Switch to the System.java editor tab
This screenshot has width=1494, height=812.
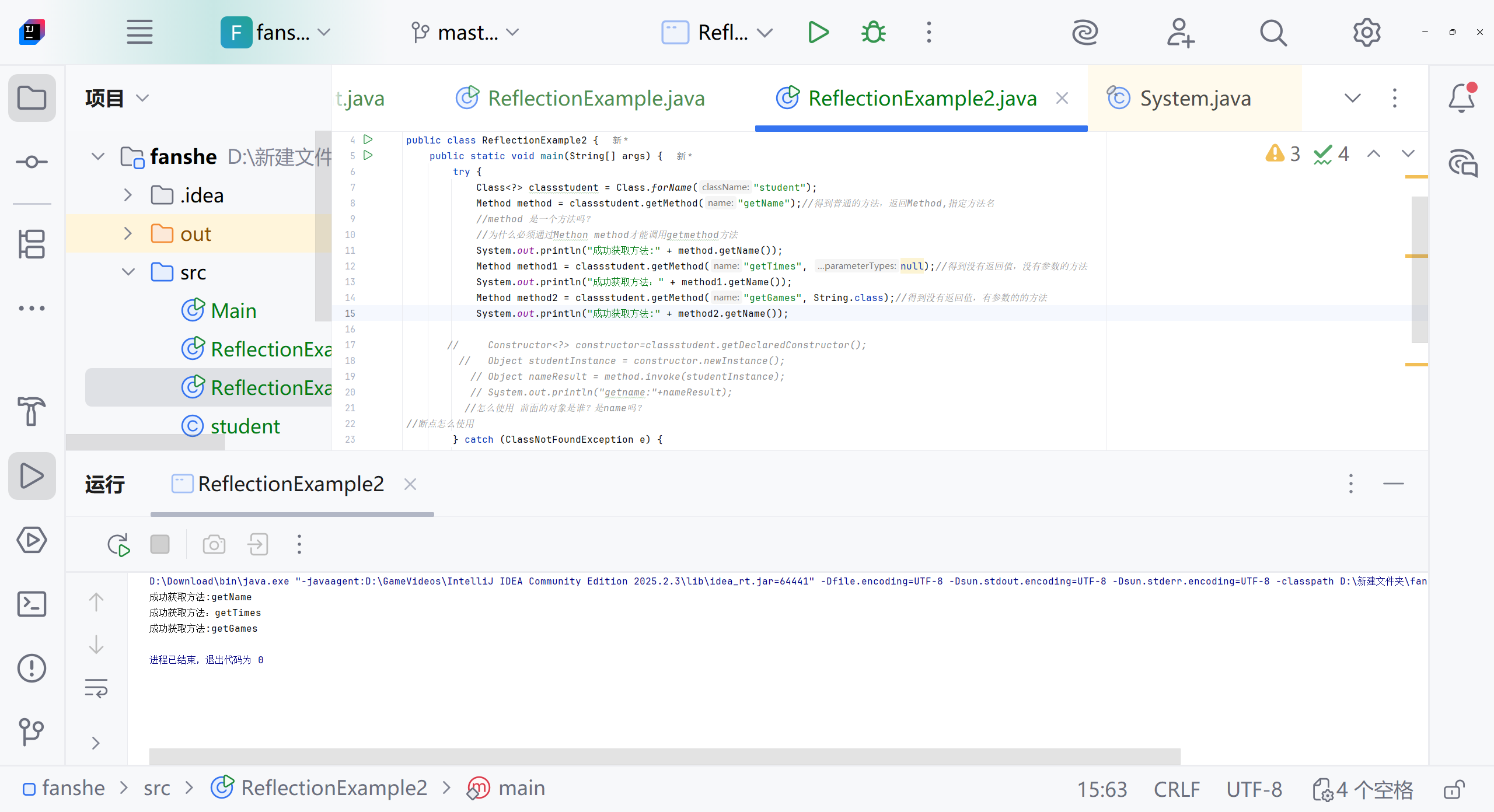click(x=1194, y=98)
